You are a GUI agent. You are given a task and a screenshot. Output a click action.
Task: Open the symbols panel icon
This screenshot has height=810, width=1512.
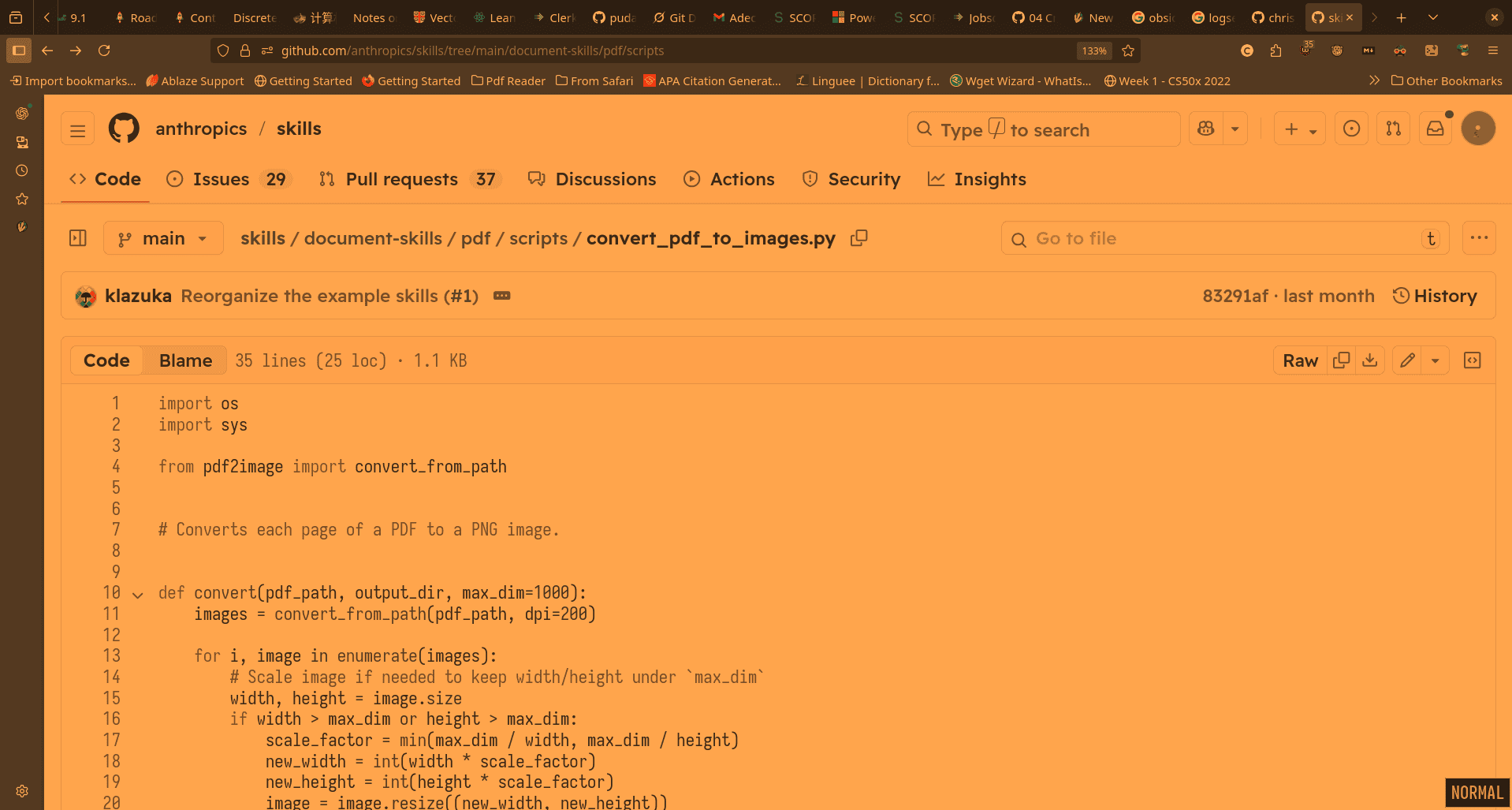click(x=1472, y=360)
